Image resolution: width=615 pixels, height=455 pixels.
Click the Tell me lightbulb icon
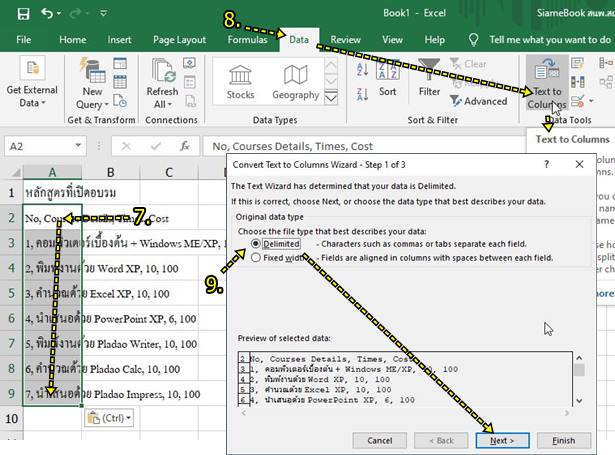(473, 40)
